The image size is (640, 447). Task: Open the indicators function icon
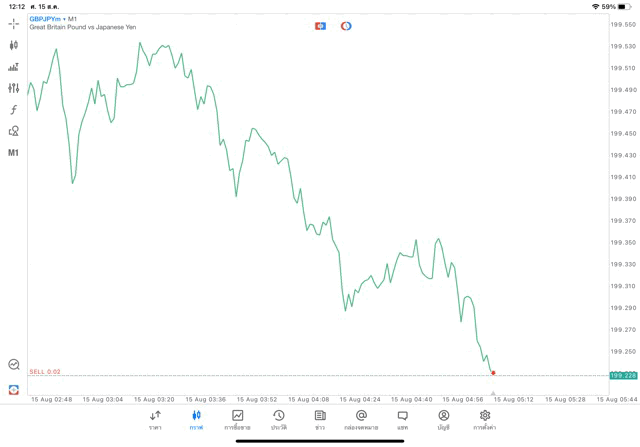click(x=14, y=110)
